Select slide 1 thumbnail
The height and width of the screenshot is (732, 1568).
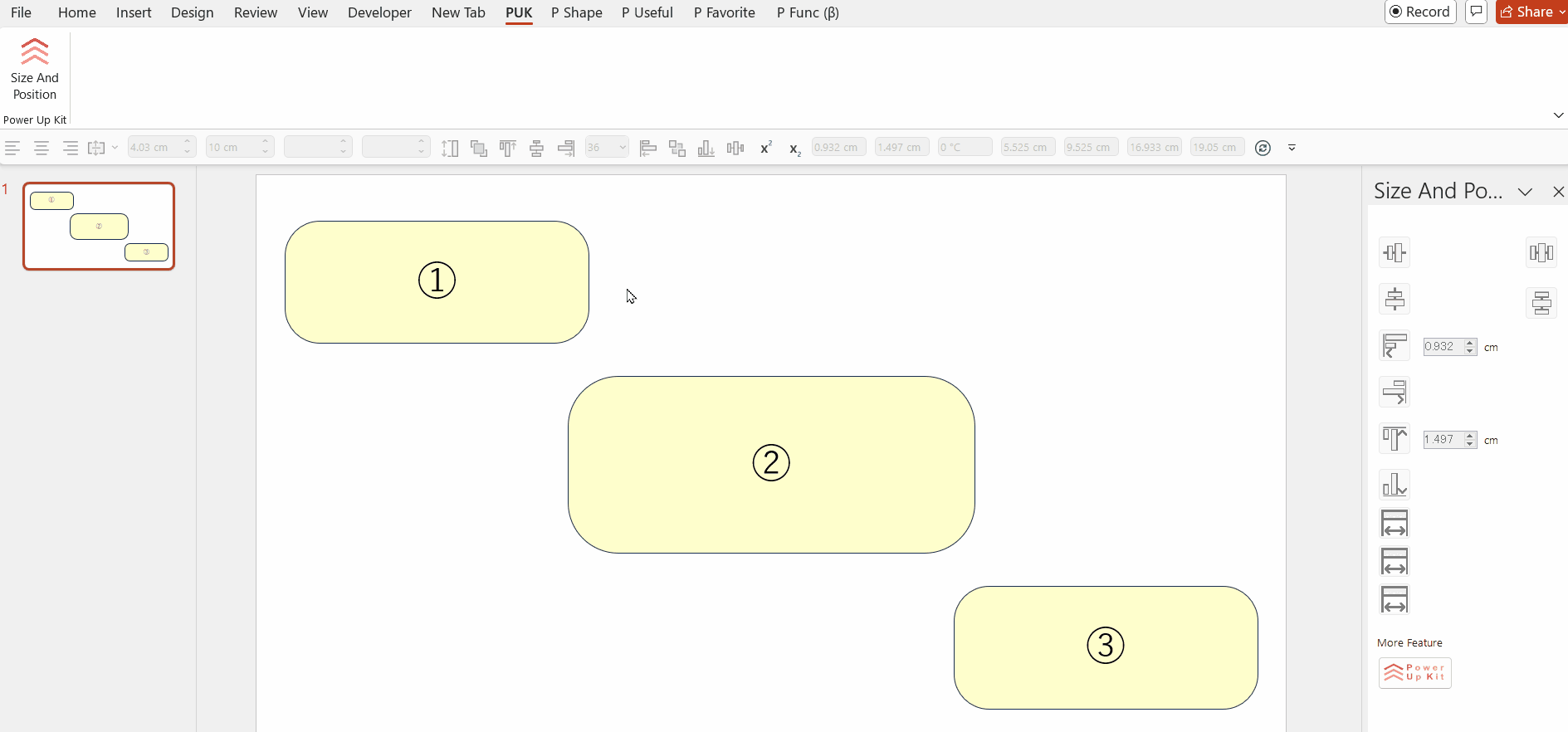click(x=99, y=226)
